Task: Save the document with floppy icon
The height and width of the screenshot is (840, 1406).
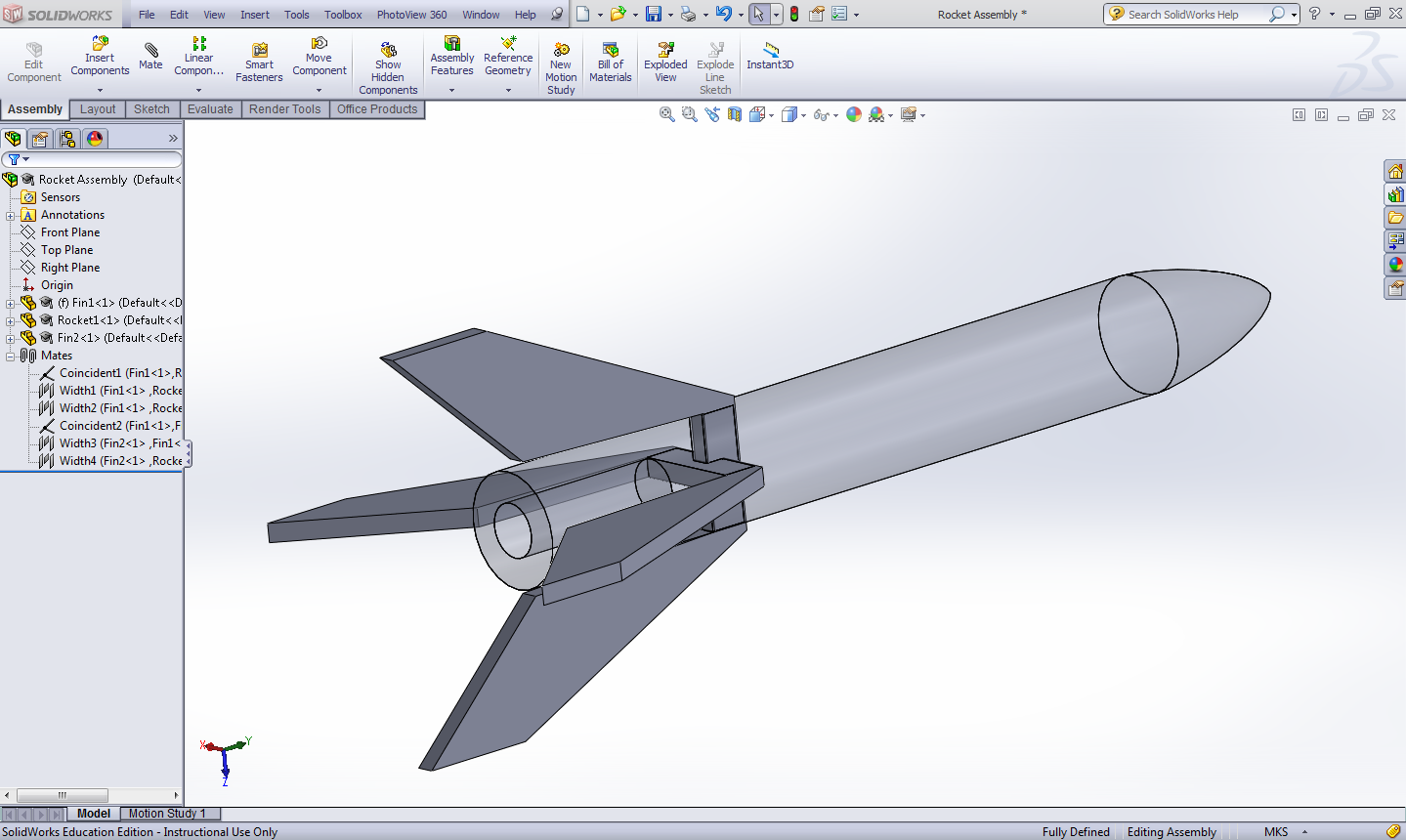Action: click(654, 14)
